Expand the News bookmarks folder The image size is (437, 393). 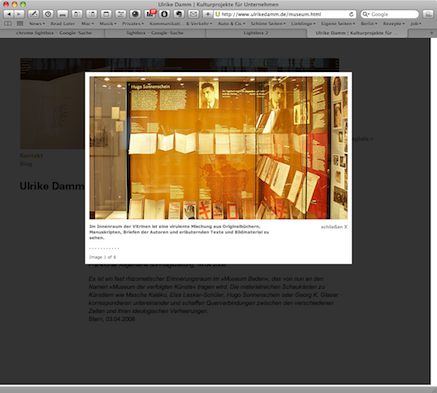37,24
